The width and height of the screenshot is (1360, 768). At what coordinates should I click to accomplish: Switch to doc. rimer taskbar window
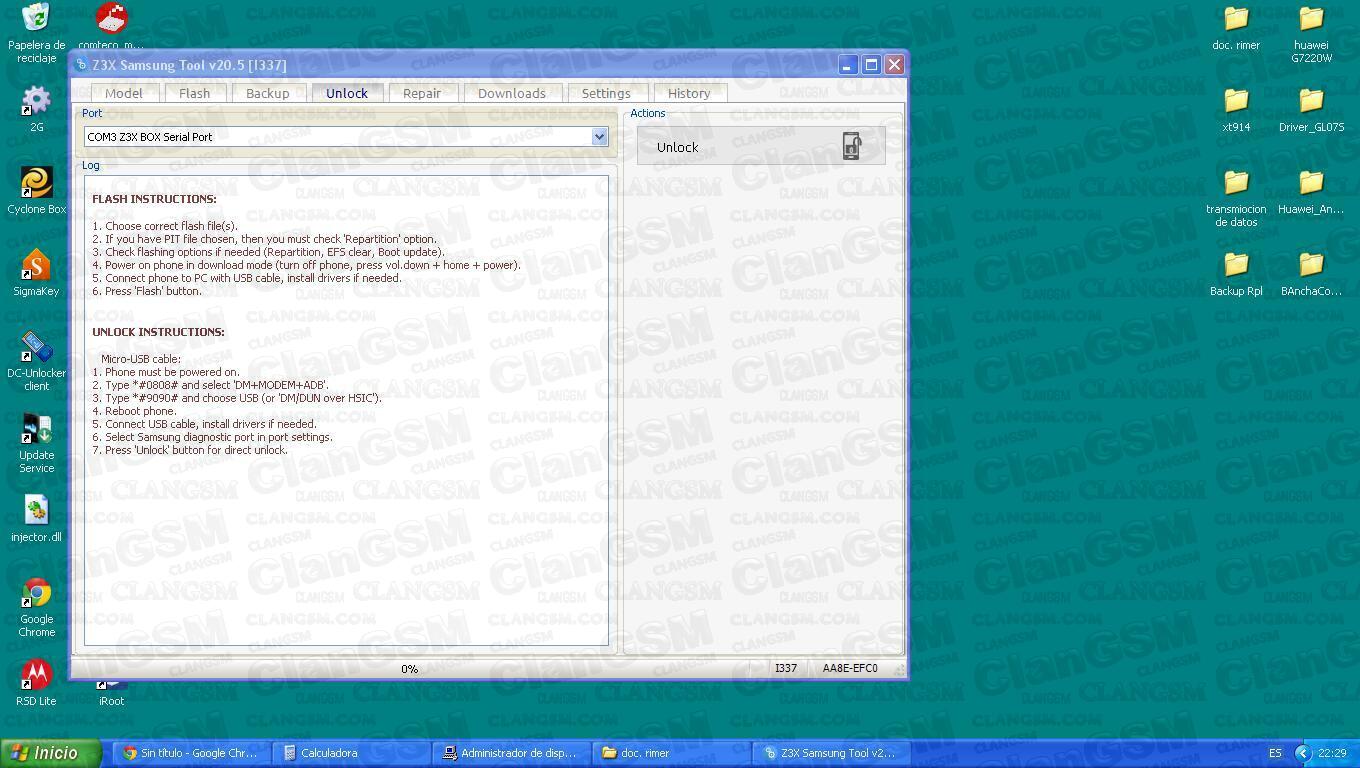[671, 753]
